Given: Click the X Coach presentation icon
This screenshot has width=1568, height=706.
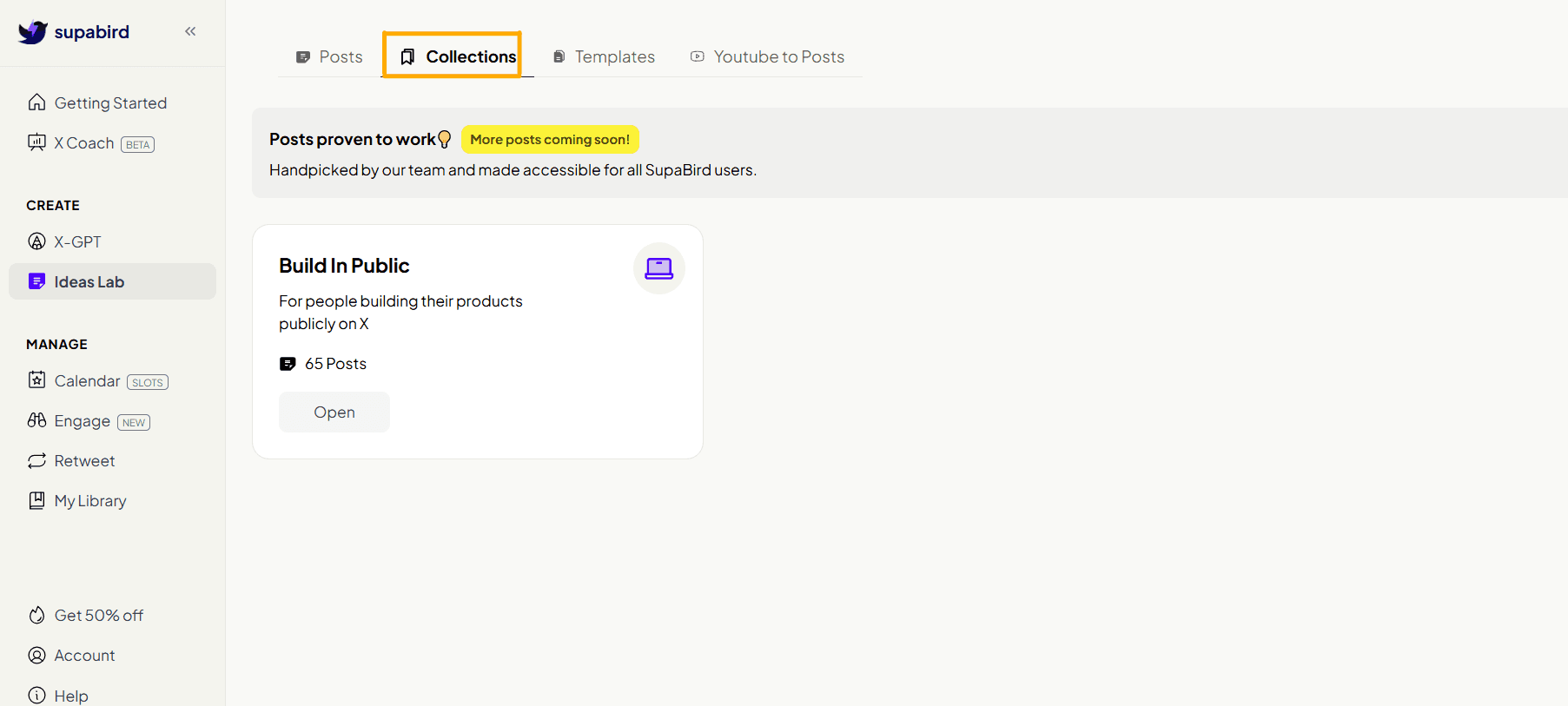Looking at the screenshot, I should (36, 142).
